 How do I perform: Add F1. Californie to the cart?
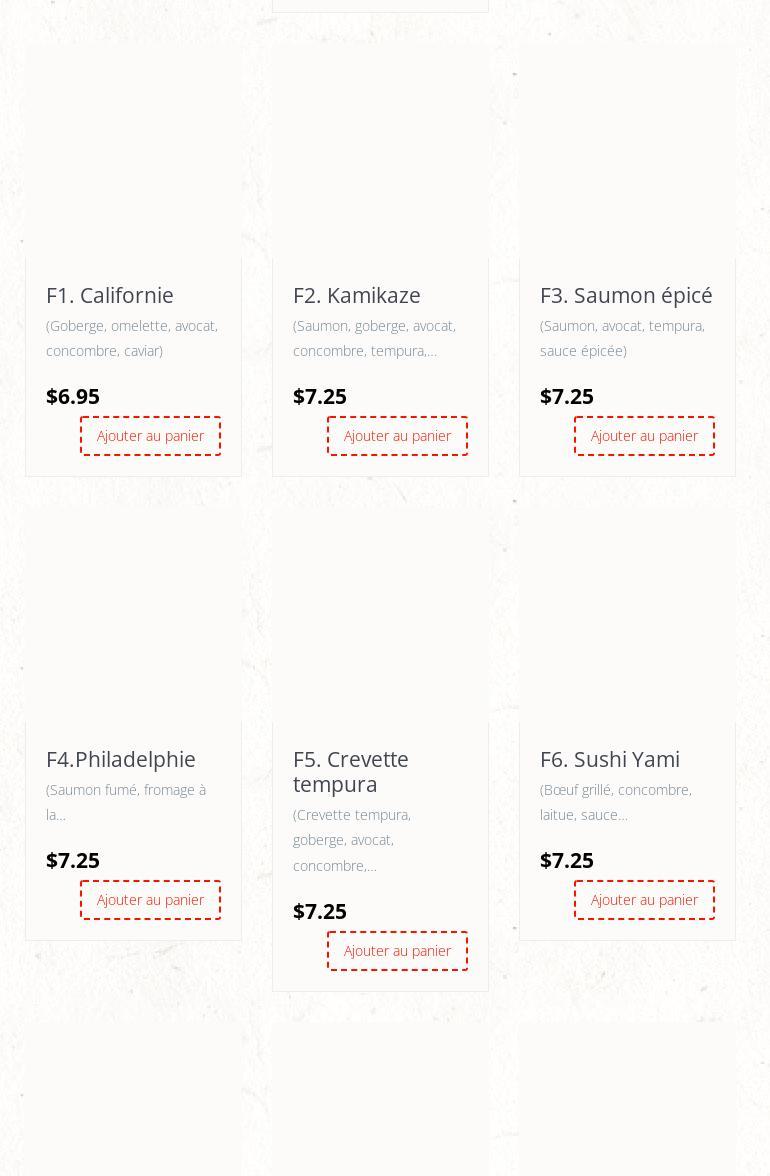coord(150,436)
